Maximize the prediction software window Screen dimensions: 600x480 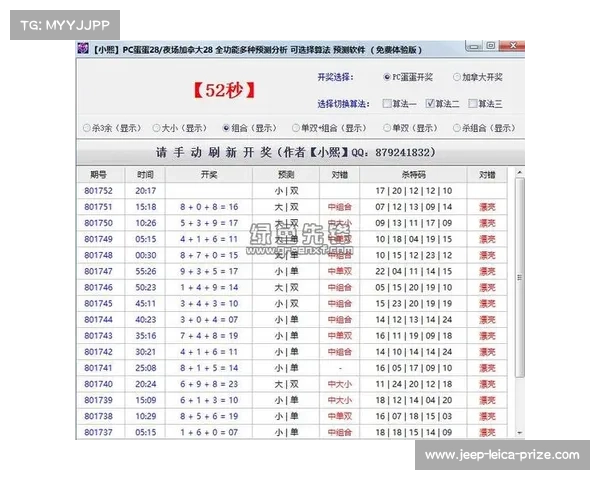pos(491,46)
